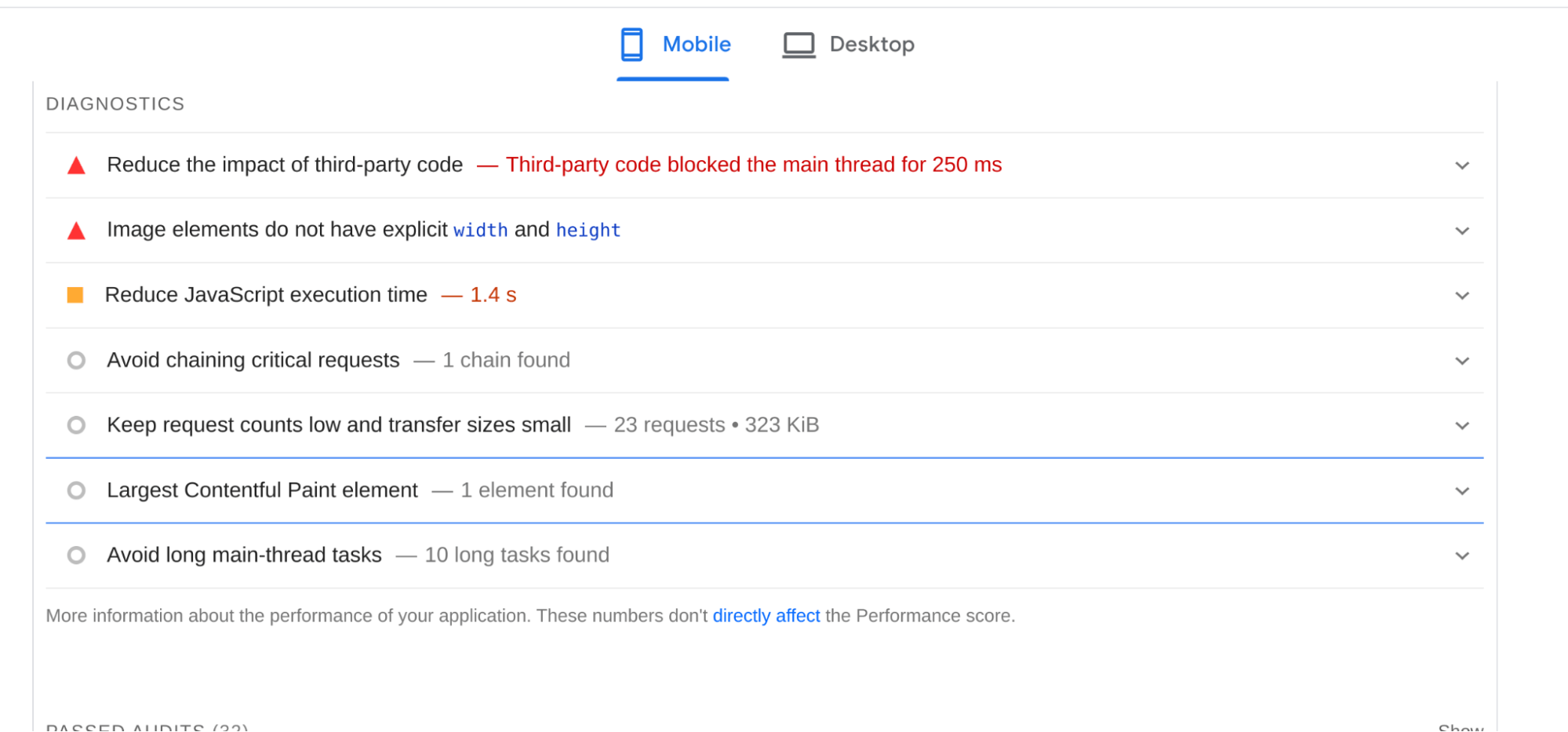Click the gray circle beside Largest Contentful Paint

(x=76, y=490)
